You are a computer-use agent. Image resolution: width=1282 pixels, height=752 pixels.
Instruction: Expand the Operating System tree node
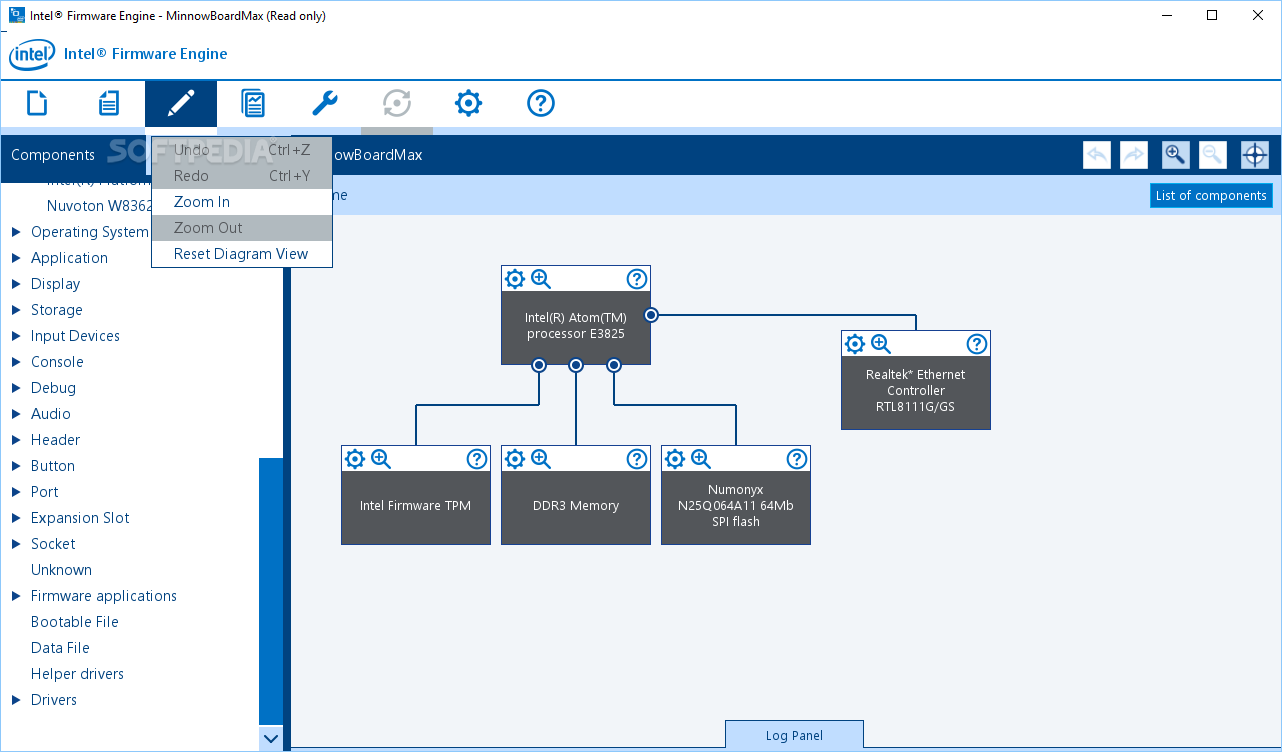(16, 232)
